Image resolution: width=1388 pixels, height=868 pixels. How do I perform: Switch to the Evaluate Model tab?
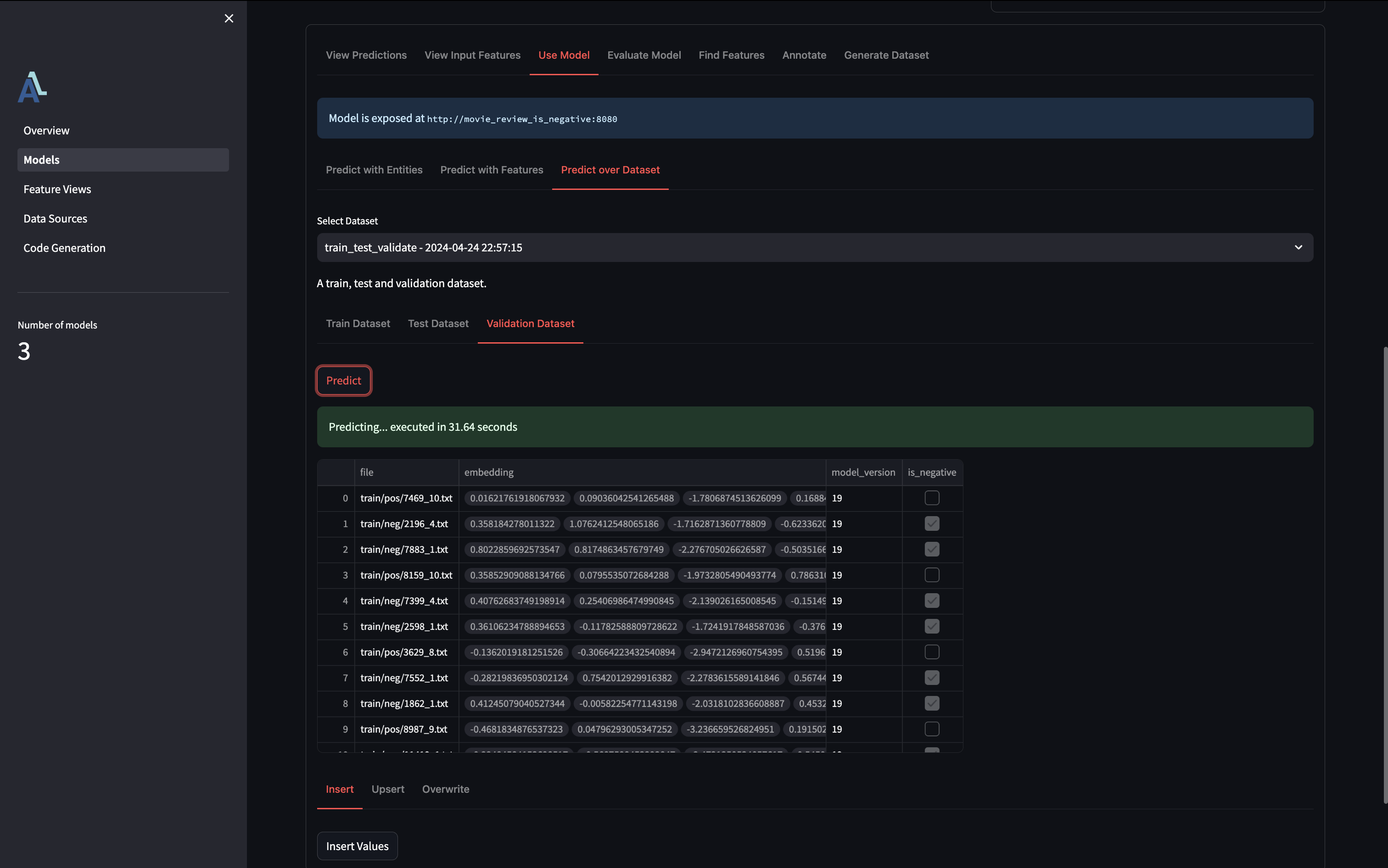coord(644,55)
